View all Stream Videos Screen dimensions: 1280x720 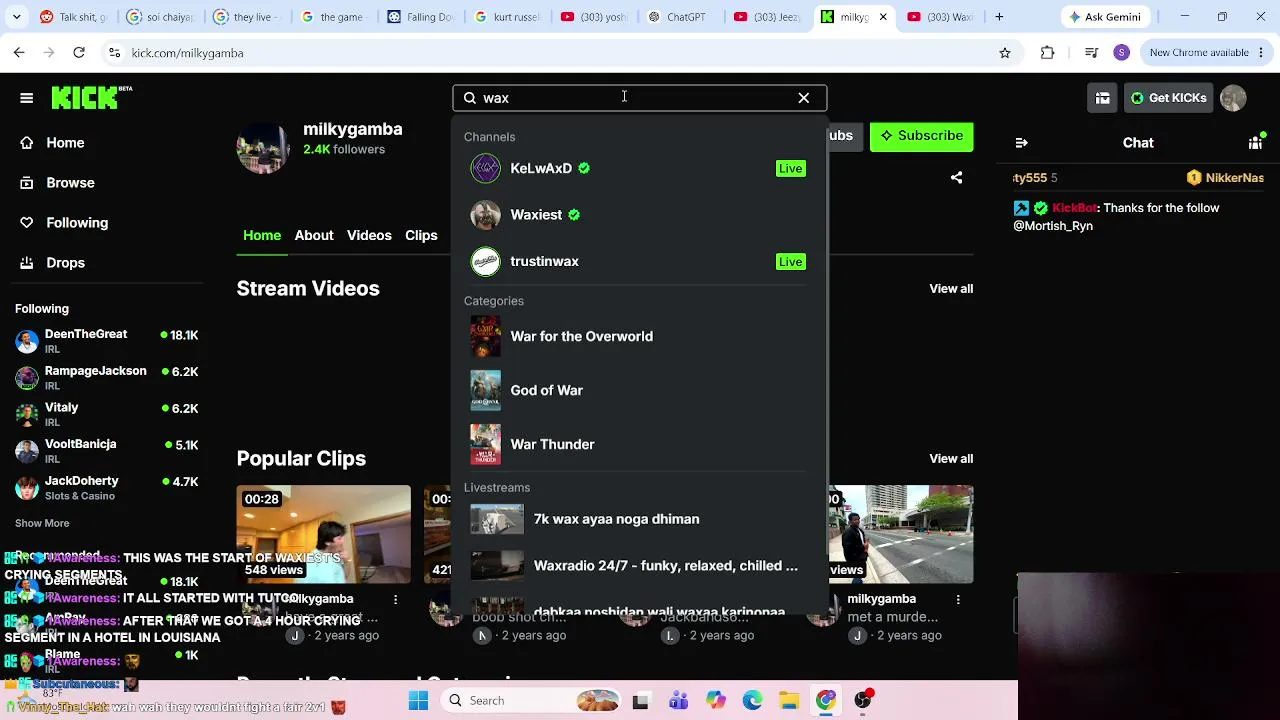951,289
